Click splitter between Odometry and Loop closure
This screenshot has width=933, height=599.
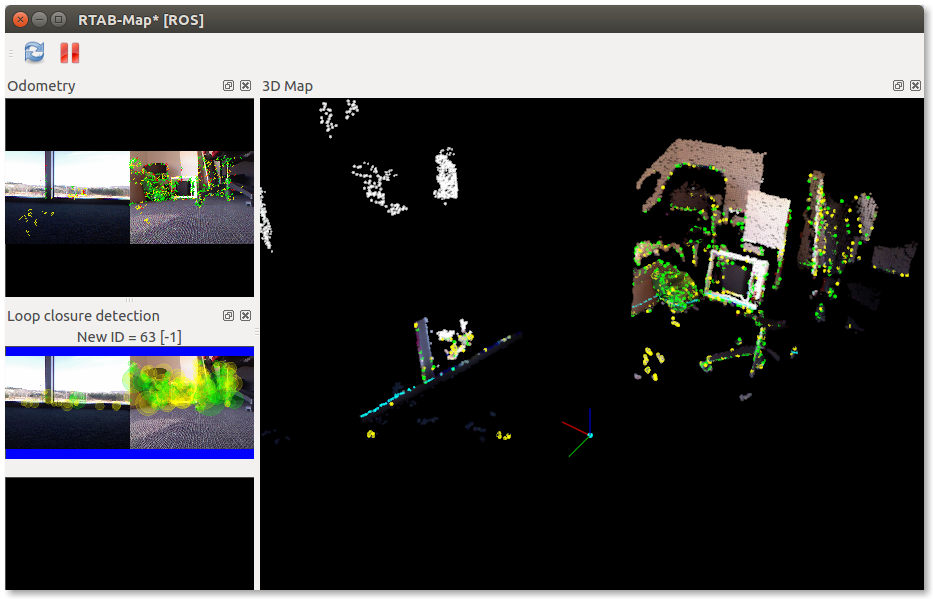(129, 300)
